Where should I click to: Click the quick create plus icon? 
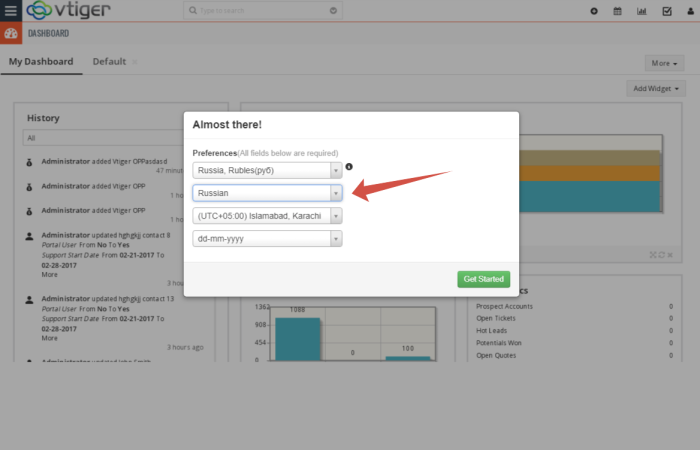[x=594, y=11]
